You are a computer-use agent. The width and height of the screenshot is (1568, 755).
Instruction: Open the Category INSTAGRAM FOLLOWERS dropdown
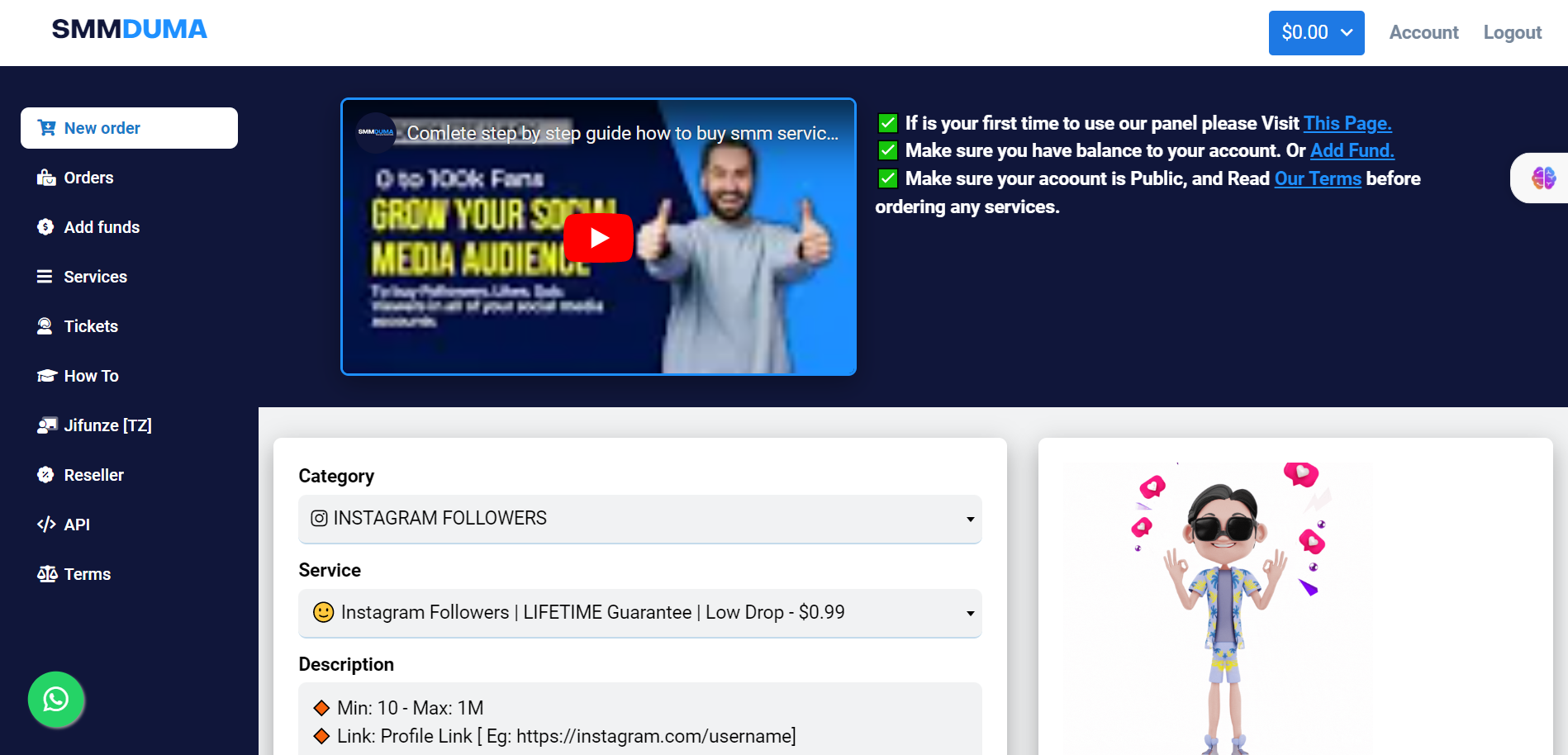click(639, 519)
